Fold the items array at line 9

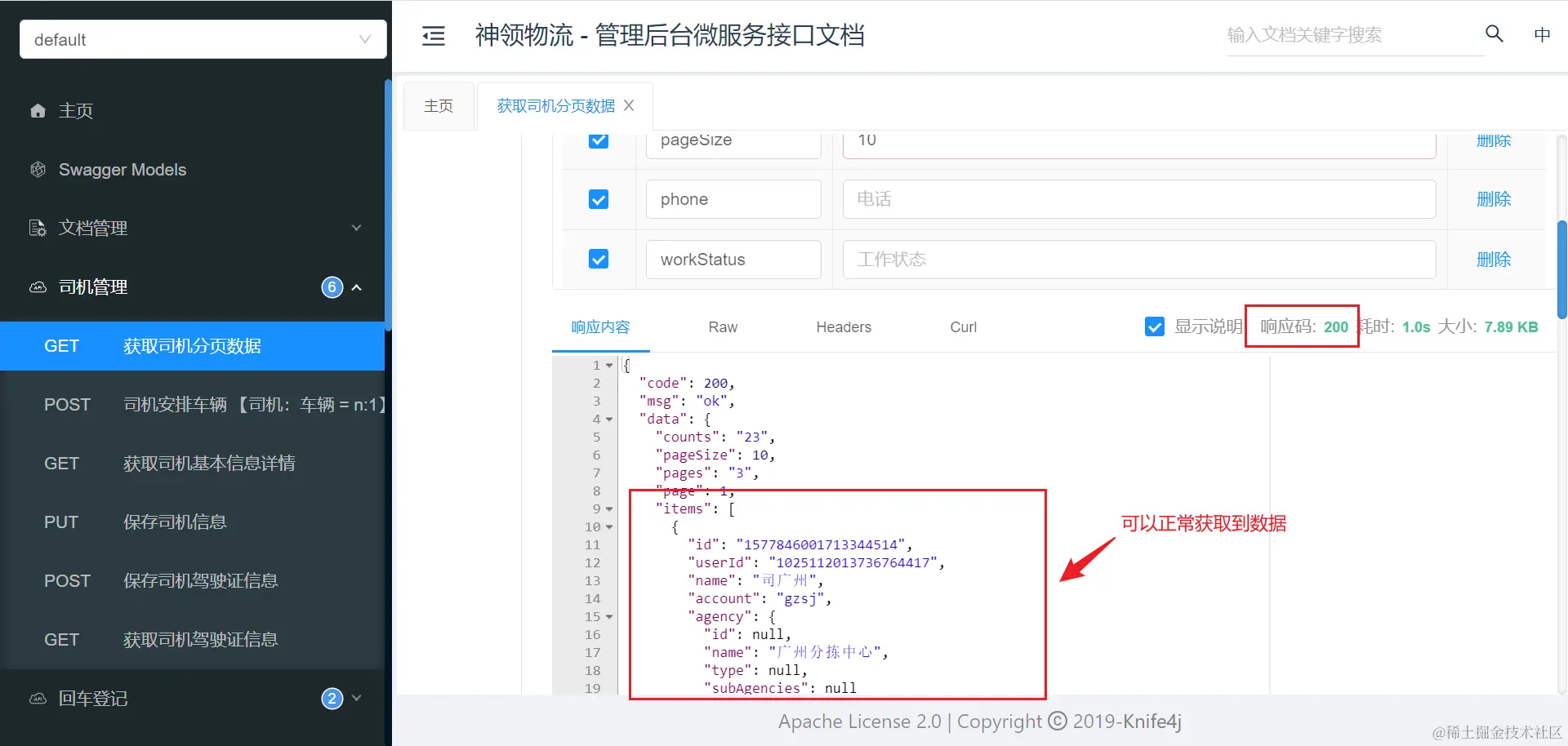pos(609,509)
